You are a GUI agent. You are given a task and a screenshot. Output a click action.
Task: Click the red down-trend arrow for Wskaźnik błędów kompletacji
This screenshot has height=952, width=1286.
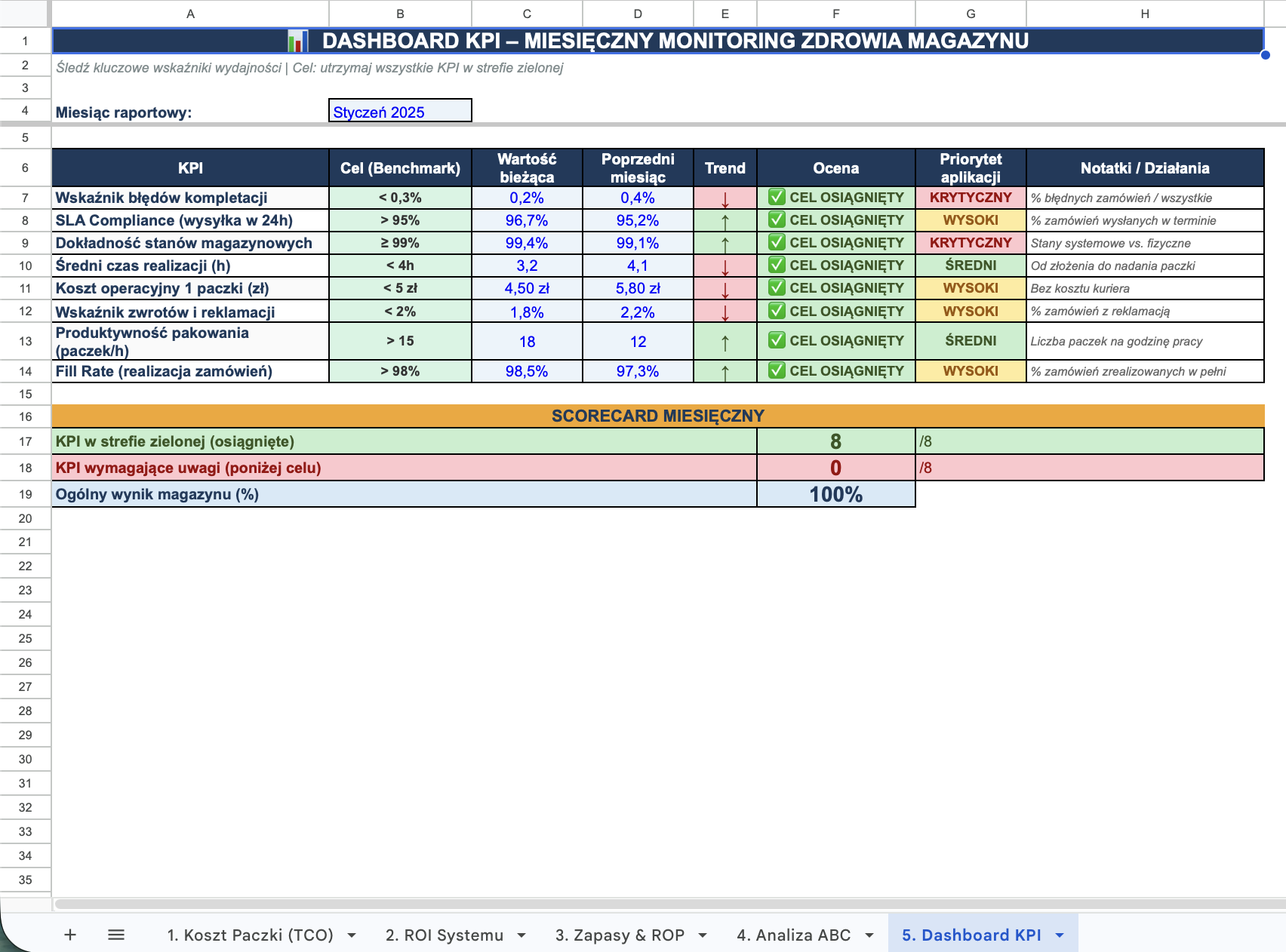pyautogui.click(x=725, y=198)
